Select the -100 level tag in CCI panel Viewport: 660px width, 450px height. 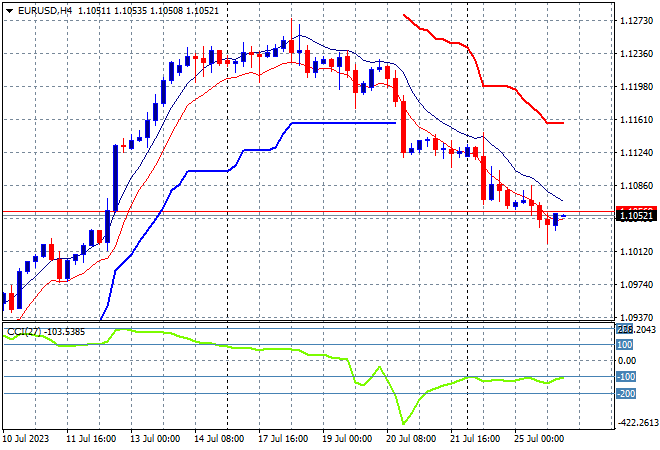coord(626,377)
